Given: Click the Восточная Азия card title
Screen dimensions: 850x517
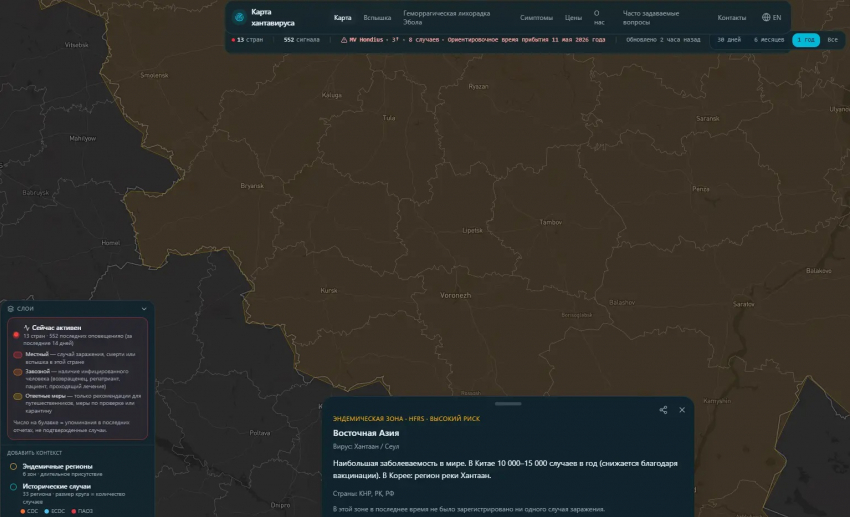Looking at the screenshot, I should (x=366, y=433).
